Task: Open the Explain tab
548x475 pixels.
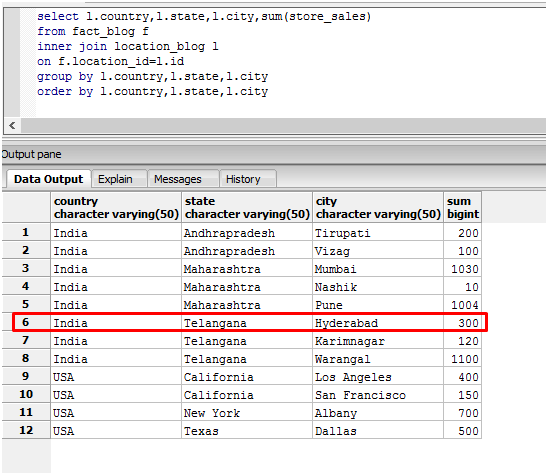Action: click(x=119, y=179)
